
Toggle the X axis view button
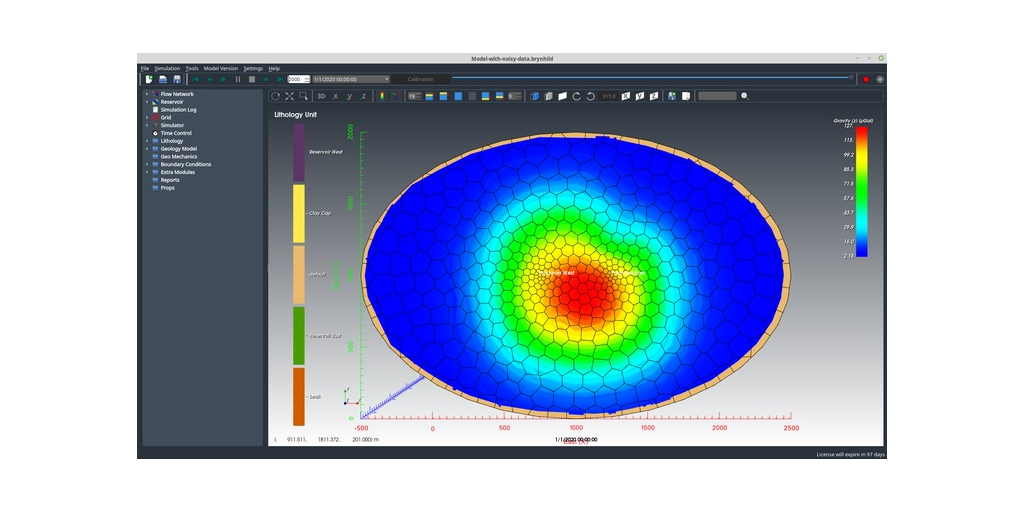tap(335, 96)
